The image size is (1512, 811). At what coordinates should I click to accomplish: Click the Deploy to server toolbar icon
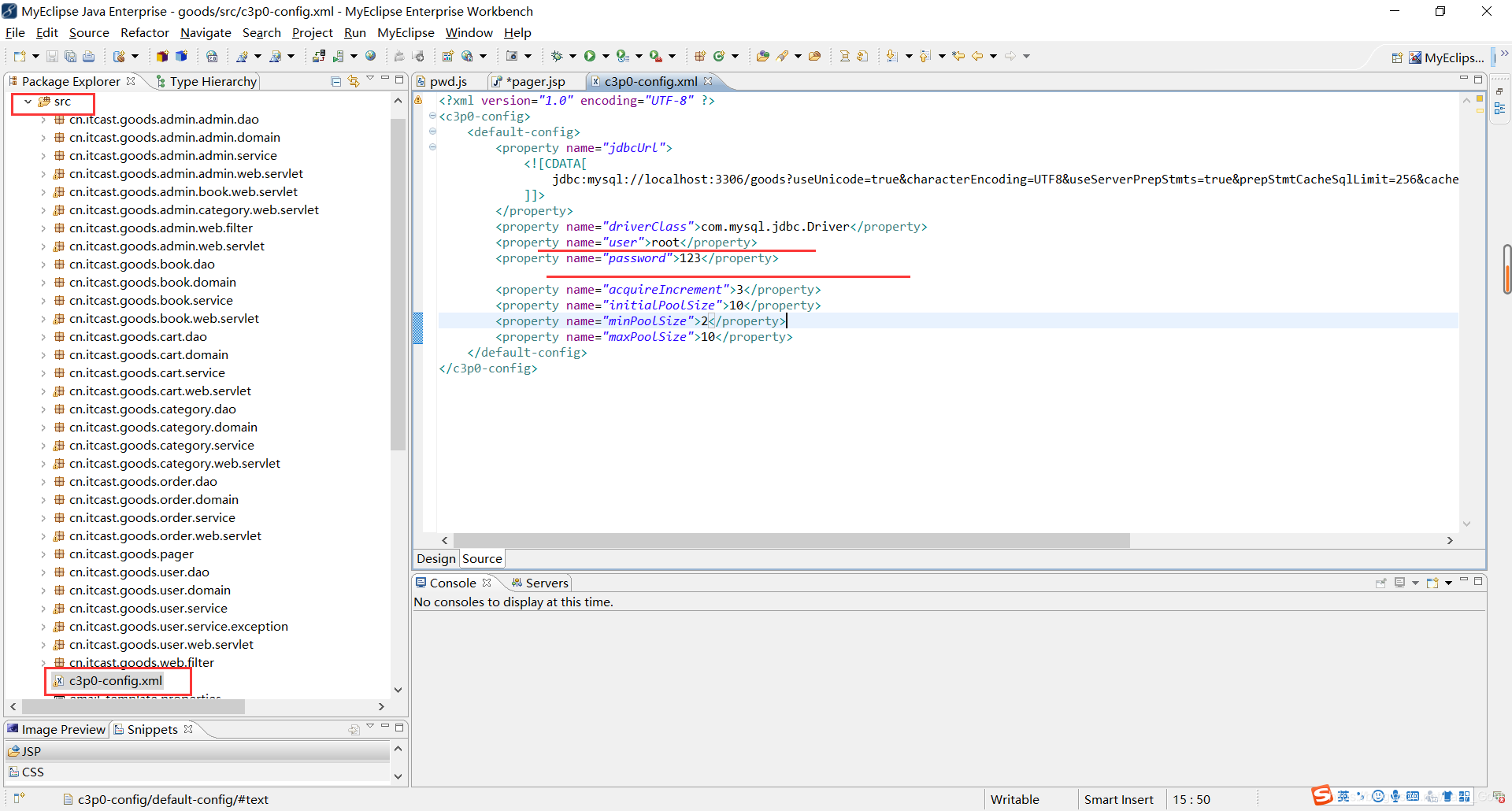(319, 56)
